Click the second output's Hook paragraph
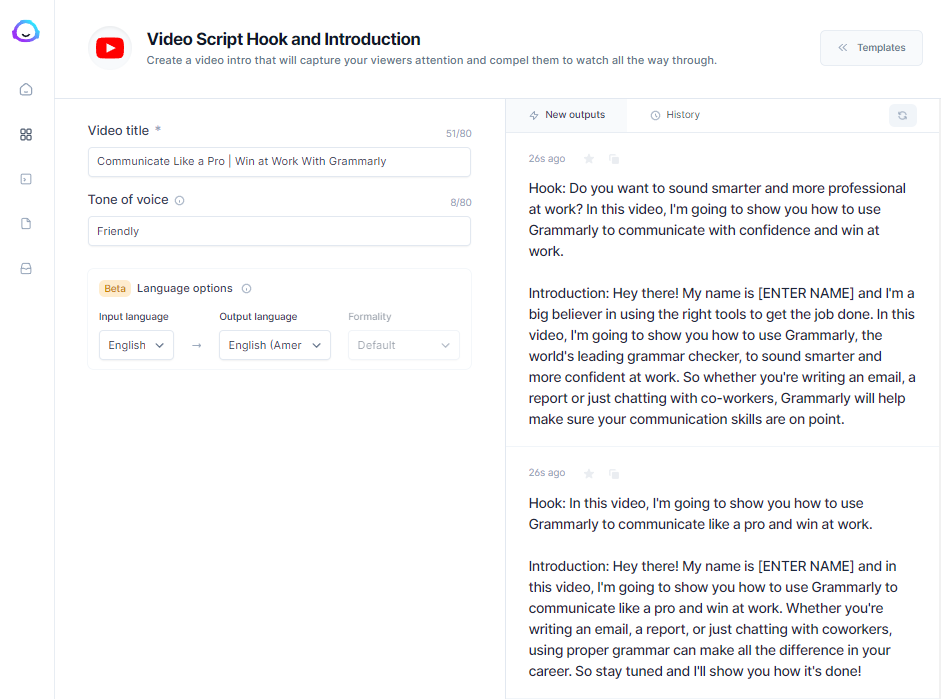 (700, 514)
